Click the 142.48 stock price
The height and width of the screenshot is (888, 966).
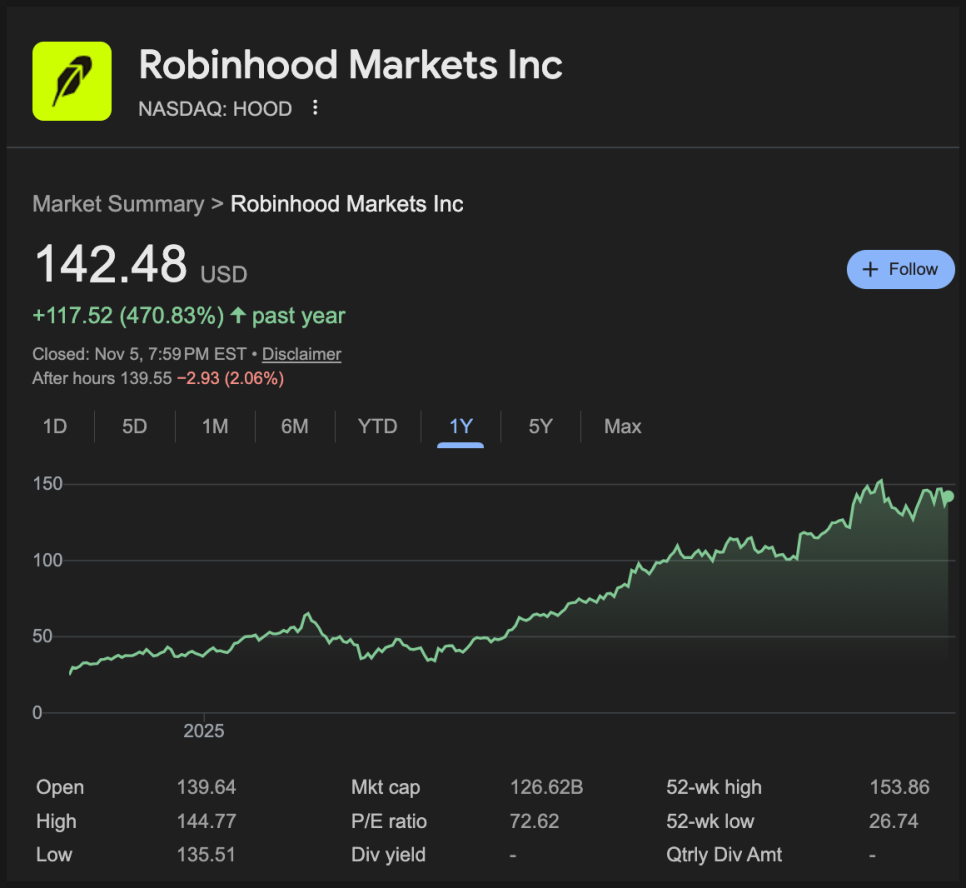point(111,265)
